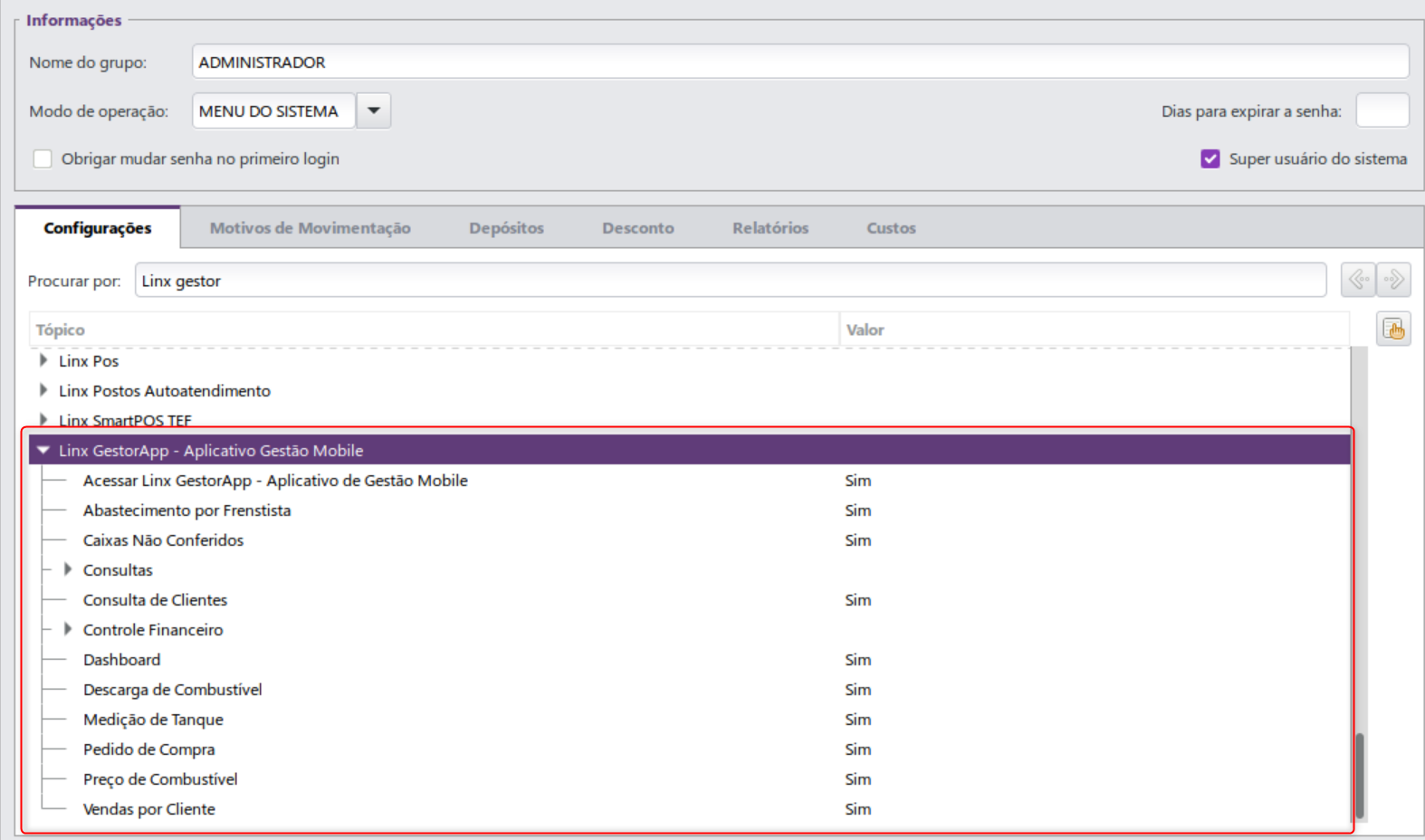Click Sim value for Medição de Tanque
Viewport: 1425px width, 840px height.
tap(858, 719)
